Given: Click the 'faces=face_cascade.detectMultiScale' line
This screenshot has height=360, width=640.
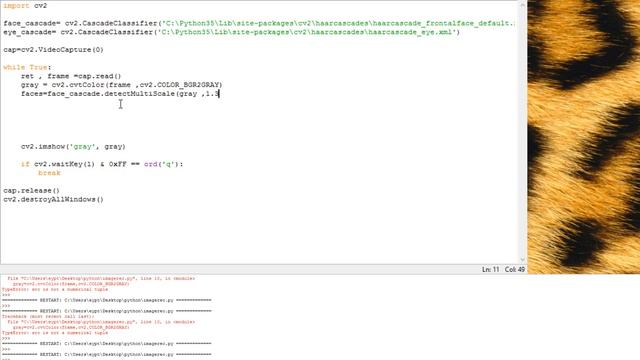Looking at the screenshot, I should tap(120, 94).
